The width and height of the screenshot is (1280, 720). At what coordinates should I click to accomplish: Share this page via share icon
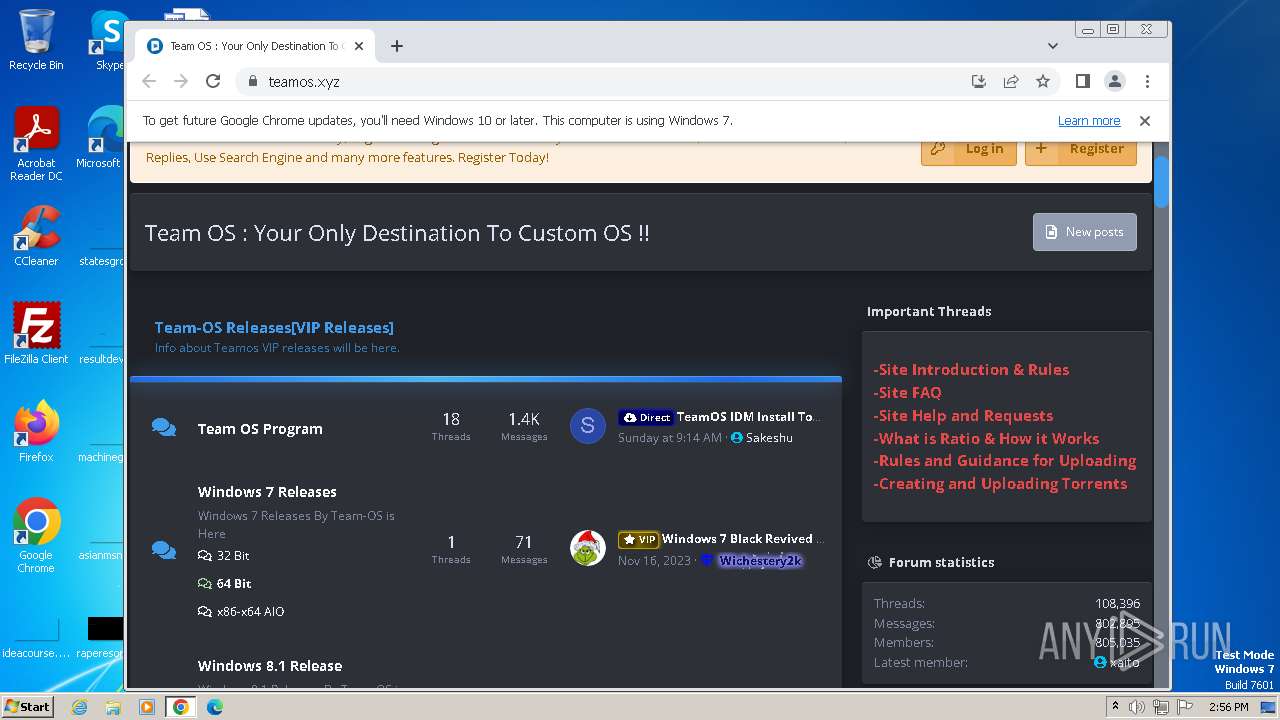(1011, 82)
